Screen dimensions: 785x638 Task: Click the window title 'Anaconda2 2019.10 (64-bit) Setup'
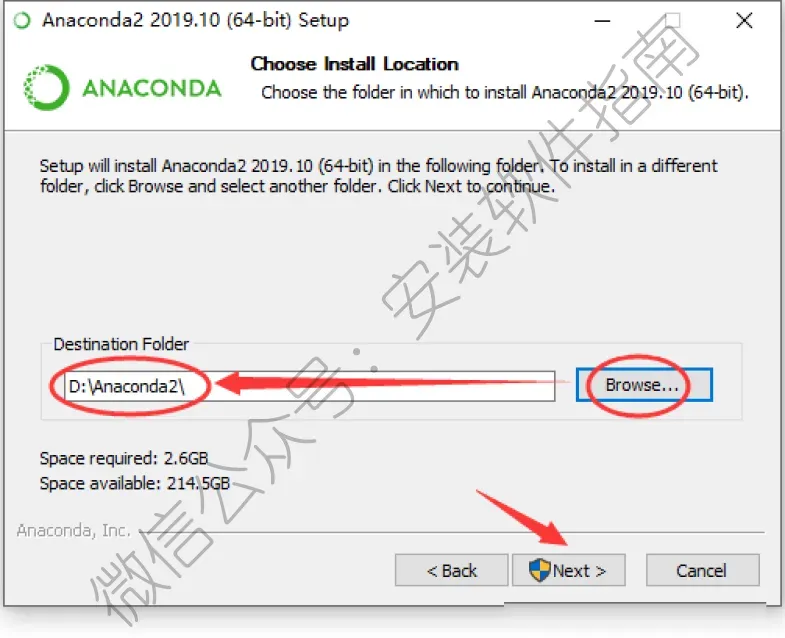[x=195, y=21]
